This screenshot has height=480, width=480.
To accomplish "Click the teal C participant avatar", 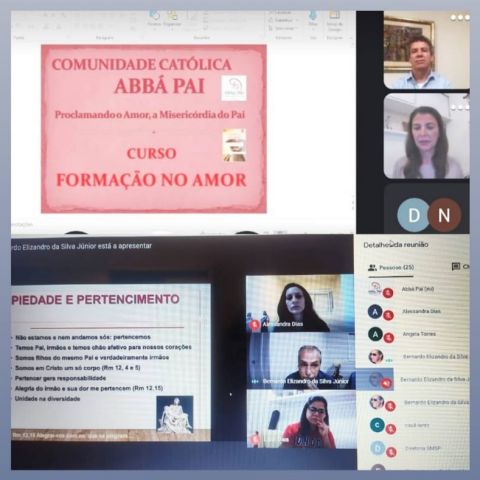I will 377,425.
